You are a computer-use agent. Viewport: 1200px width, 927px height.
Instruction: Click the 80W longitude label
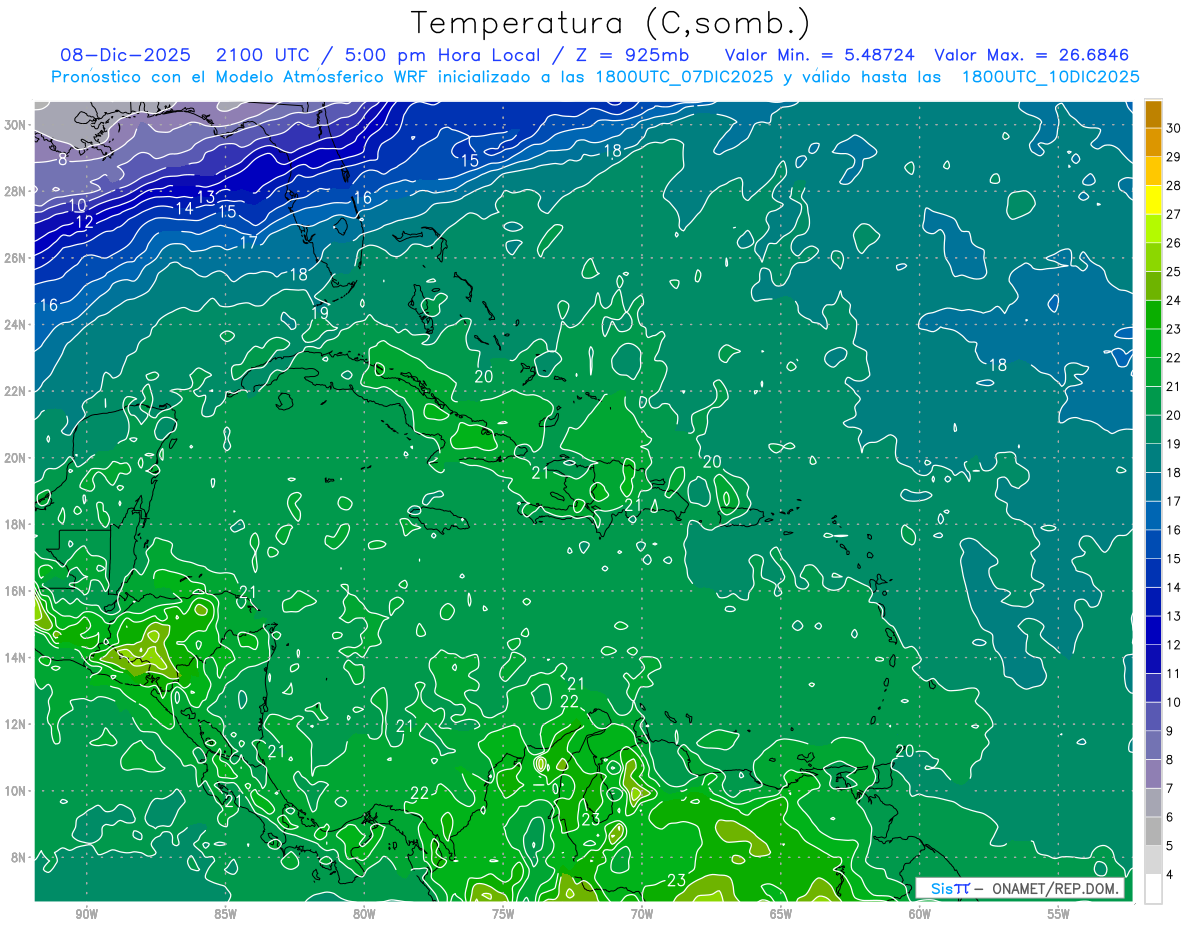[364, 914]
